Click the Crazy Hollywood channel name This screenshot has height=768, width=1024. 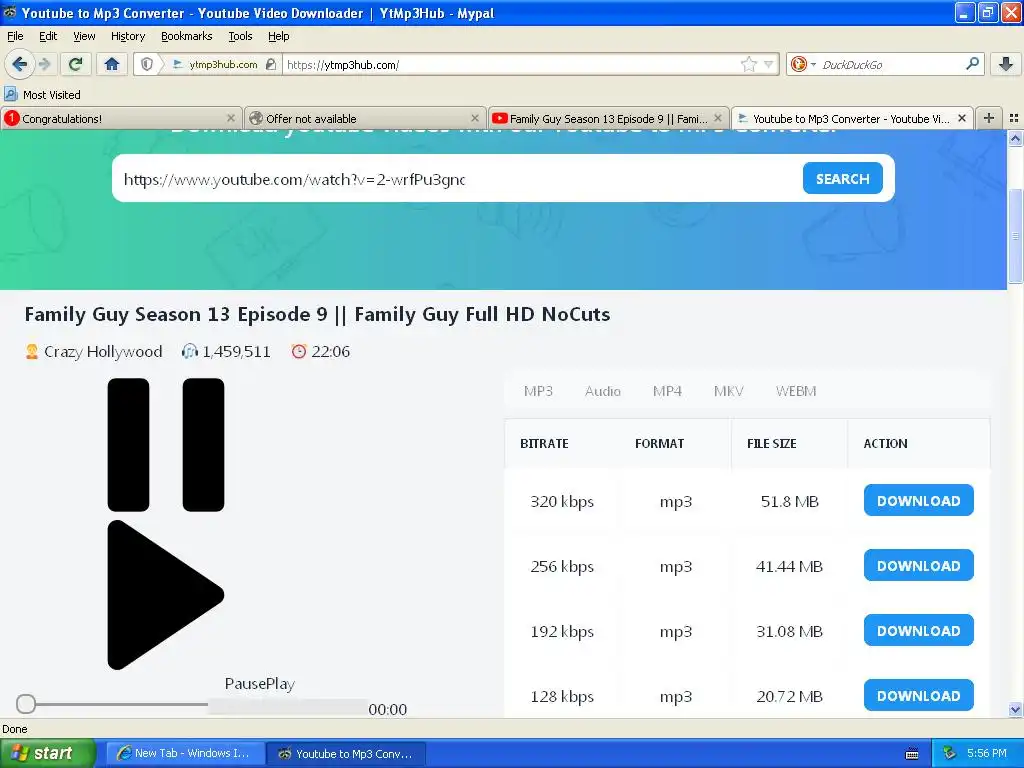click(103, 351)
